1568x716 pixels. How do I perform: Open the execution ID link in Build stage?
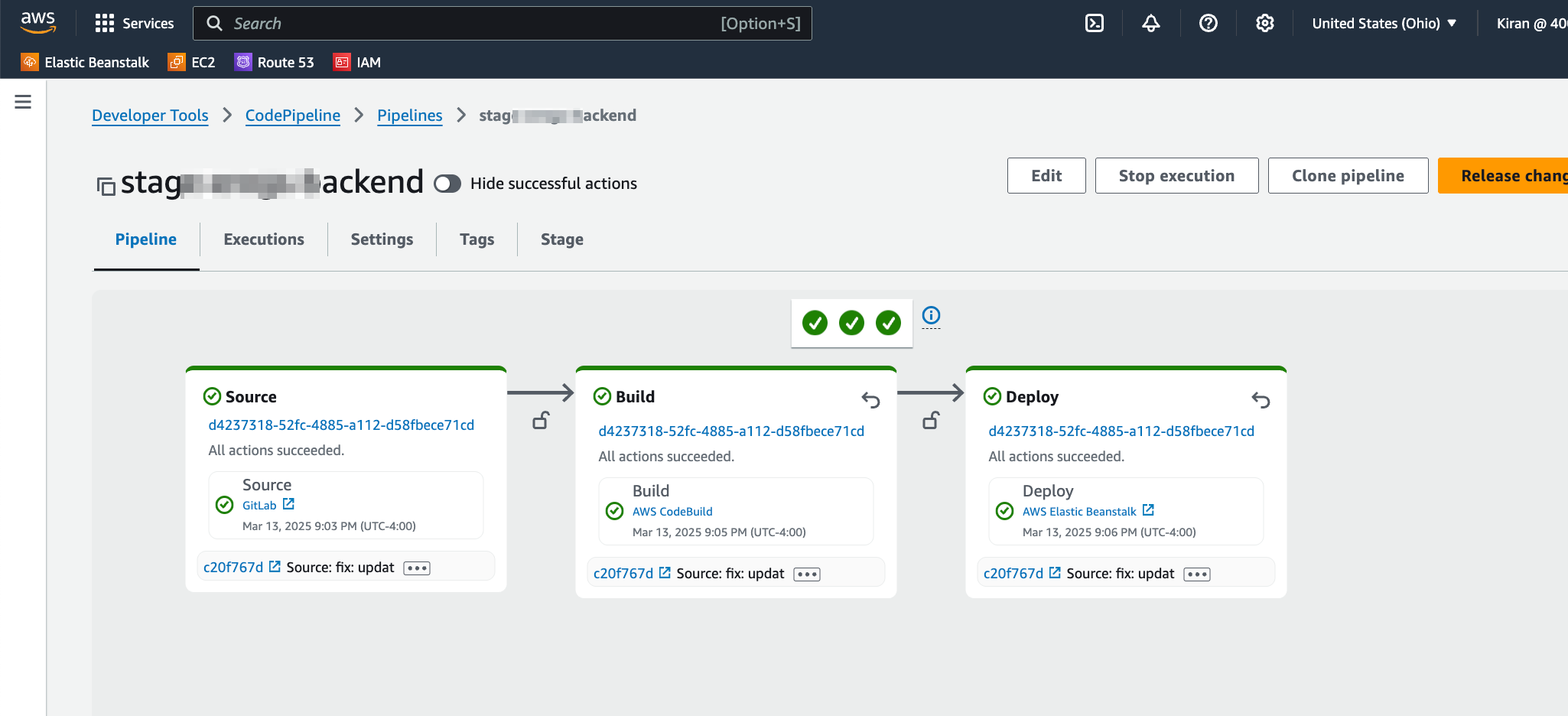pos(731,431)
